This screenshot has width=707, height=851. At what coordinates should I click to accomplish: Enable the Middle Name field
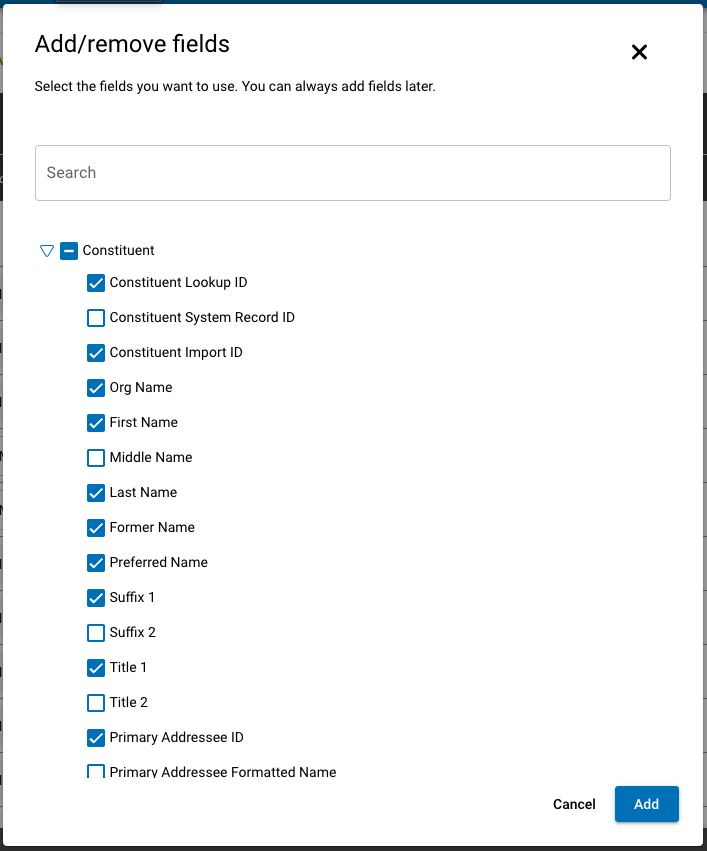click(96, 458)
